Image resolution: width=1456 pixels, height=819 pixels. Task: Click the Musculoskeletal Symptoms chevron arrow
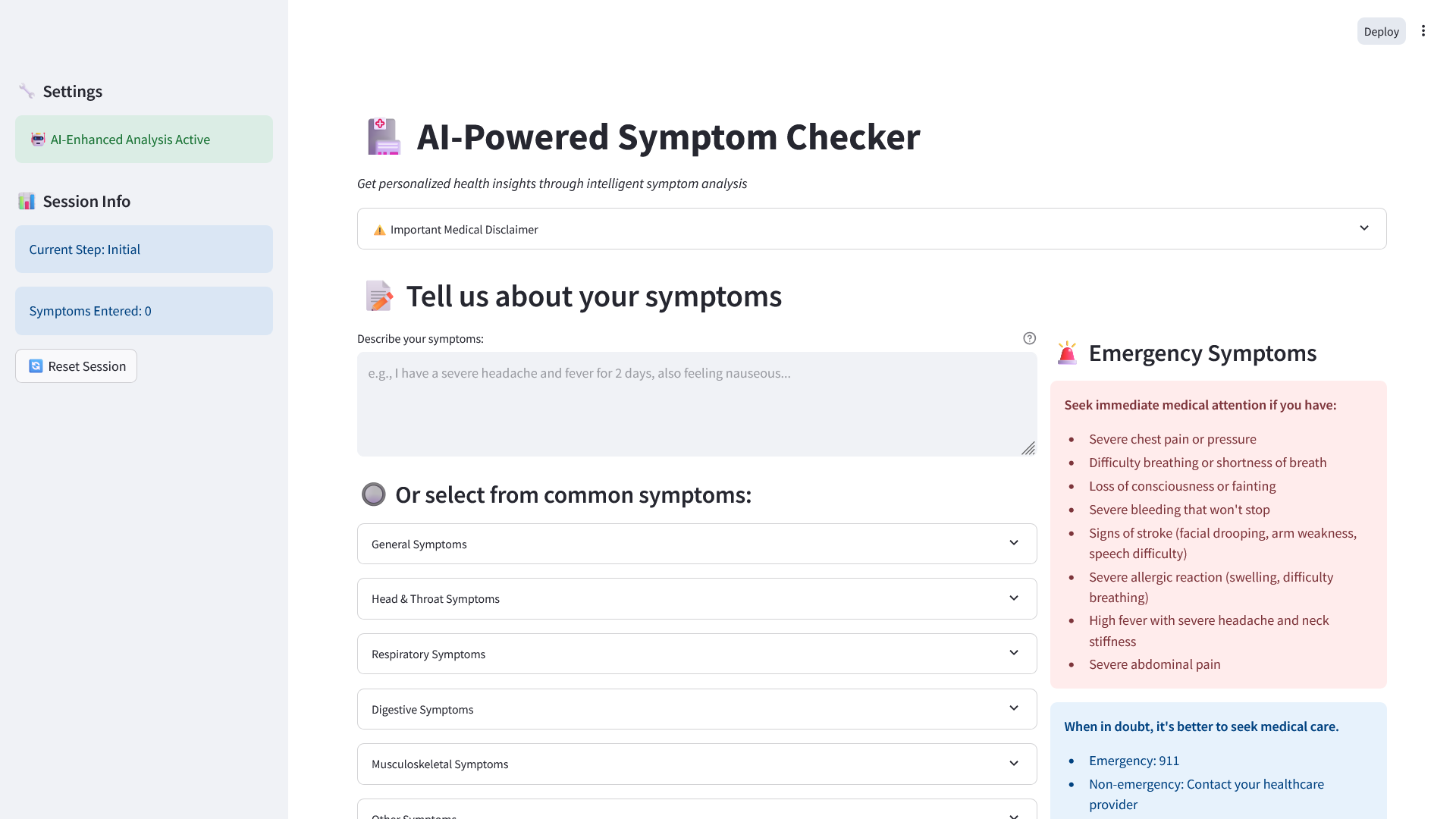coord(1014,764)
